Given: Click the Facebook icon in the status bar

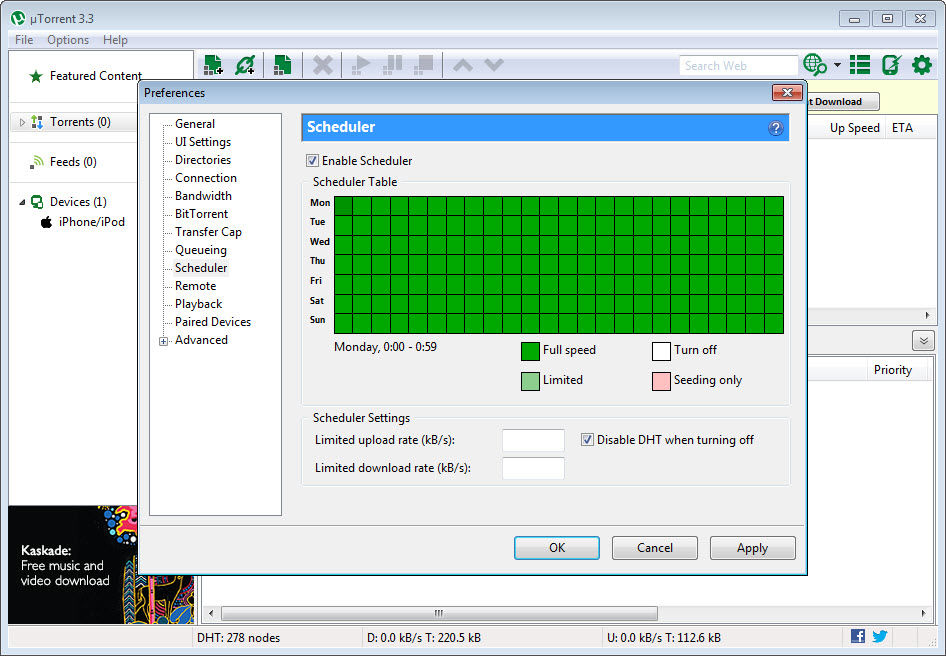Looking at the screenshot, I should 858,637.
